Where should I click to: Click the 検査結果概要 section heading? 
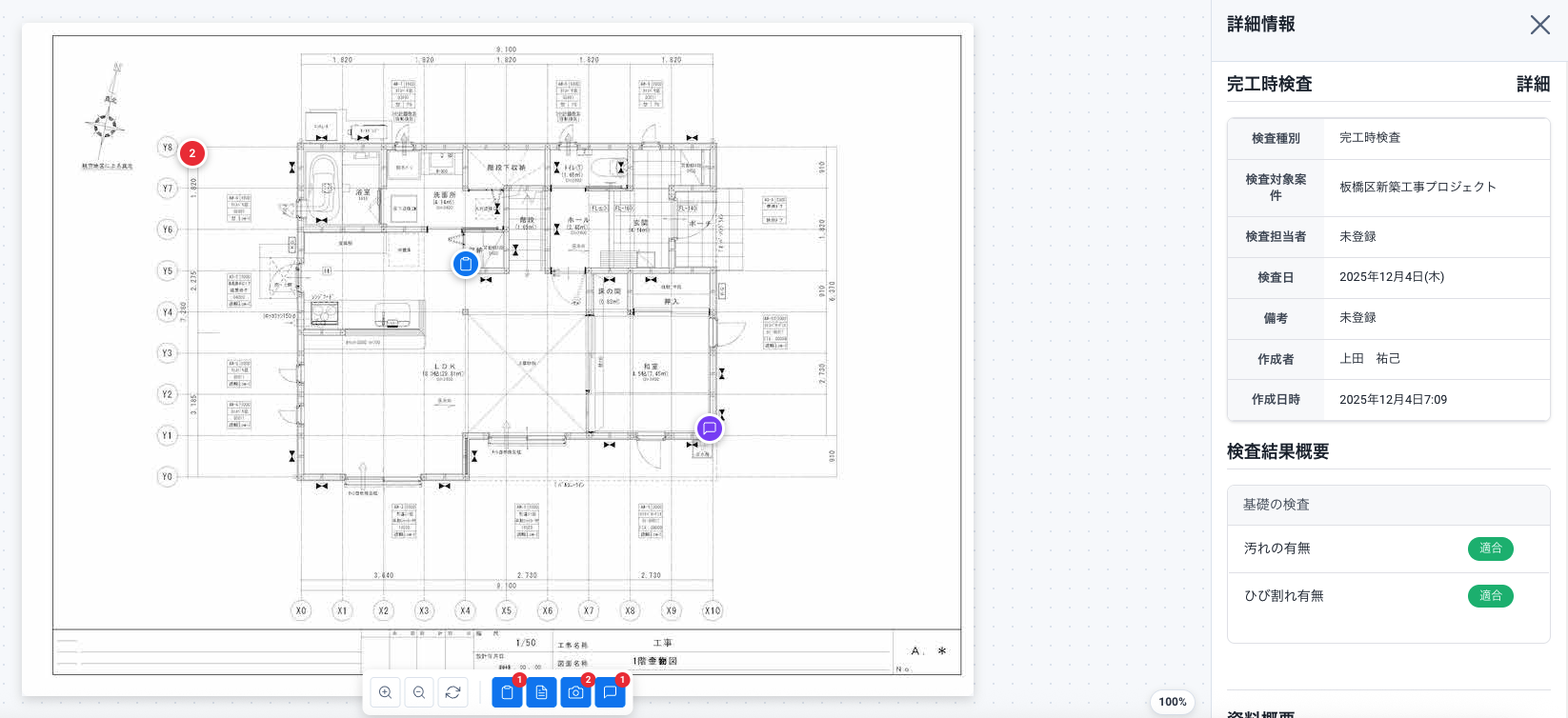coord(1277,451)
